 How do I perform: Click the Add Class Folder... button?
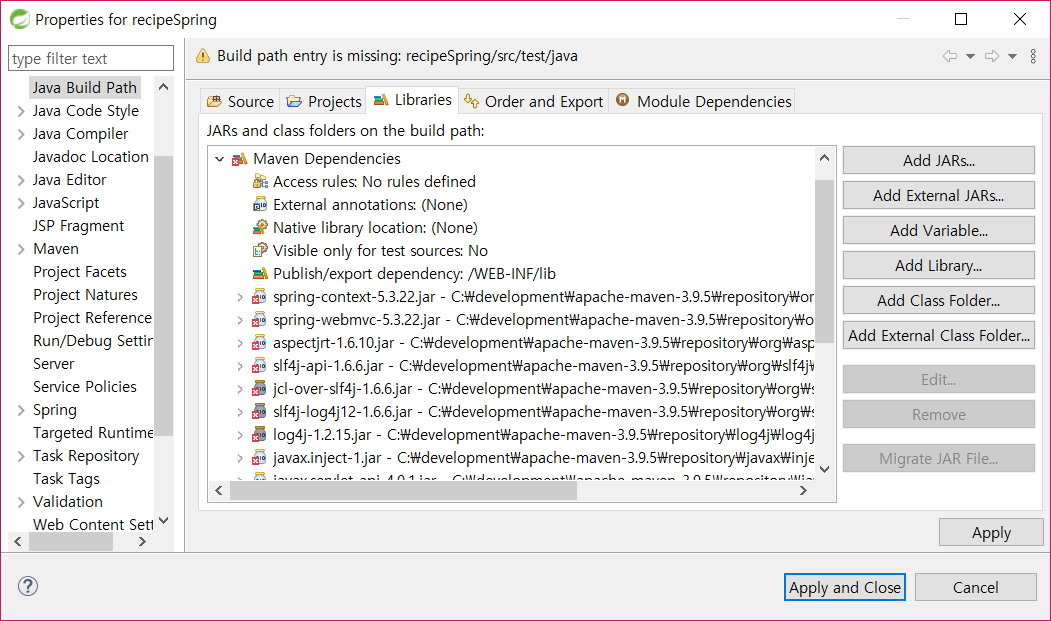(938, 300)
